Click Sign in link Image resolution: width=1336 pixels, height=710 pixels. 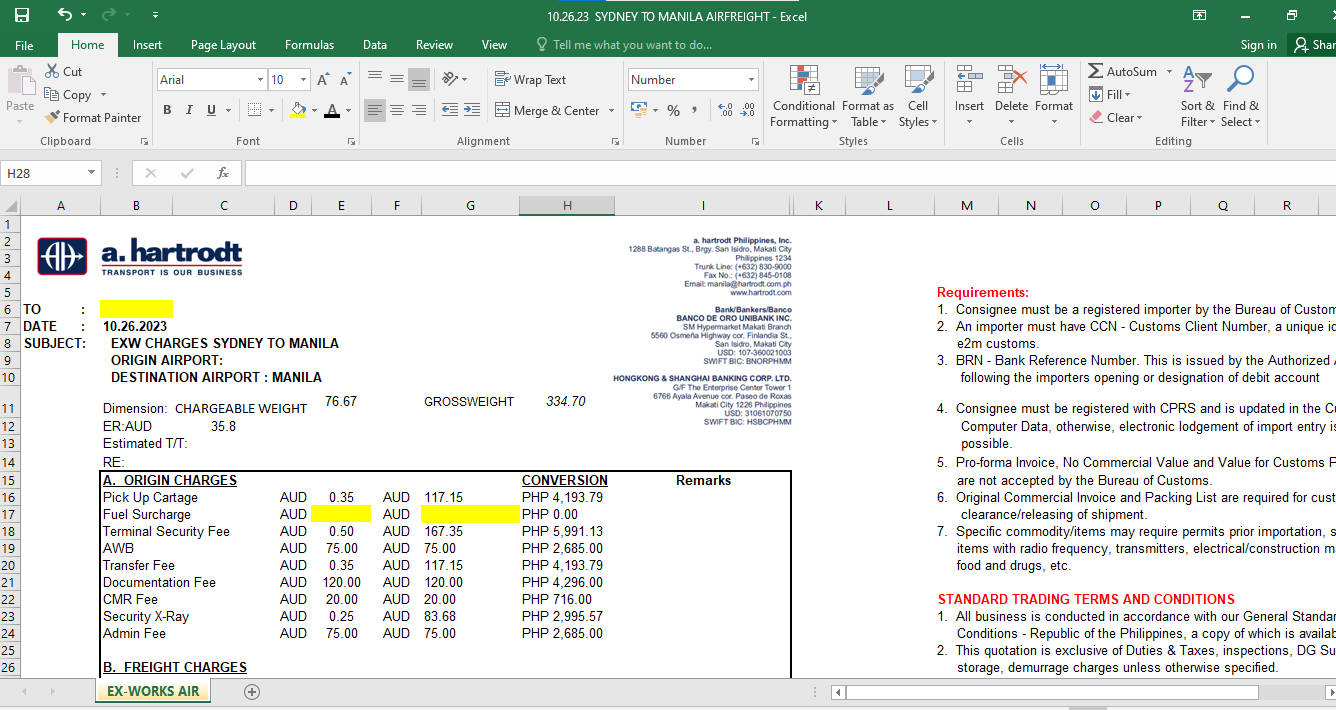click(1258, 45)
